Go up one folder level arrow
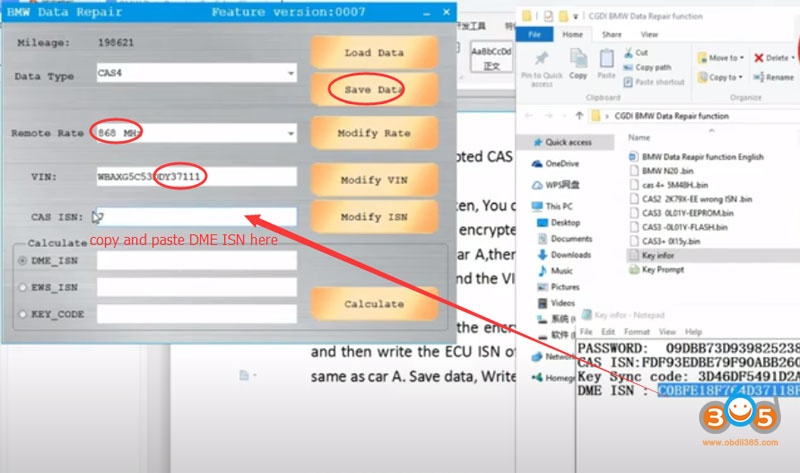 point(579,116)
